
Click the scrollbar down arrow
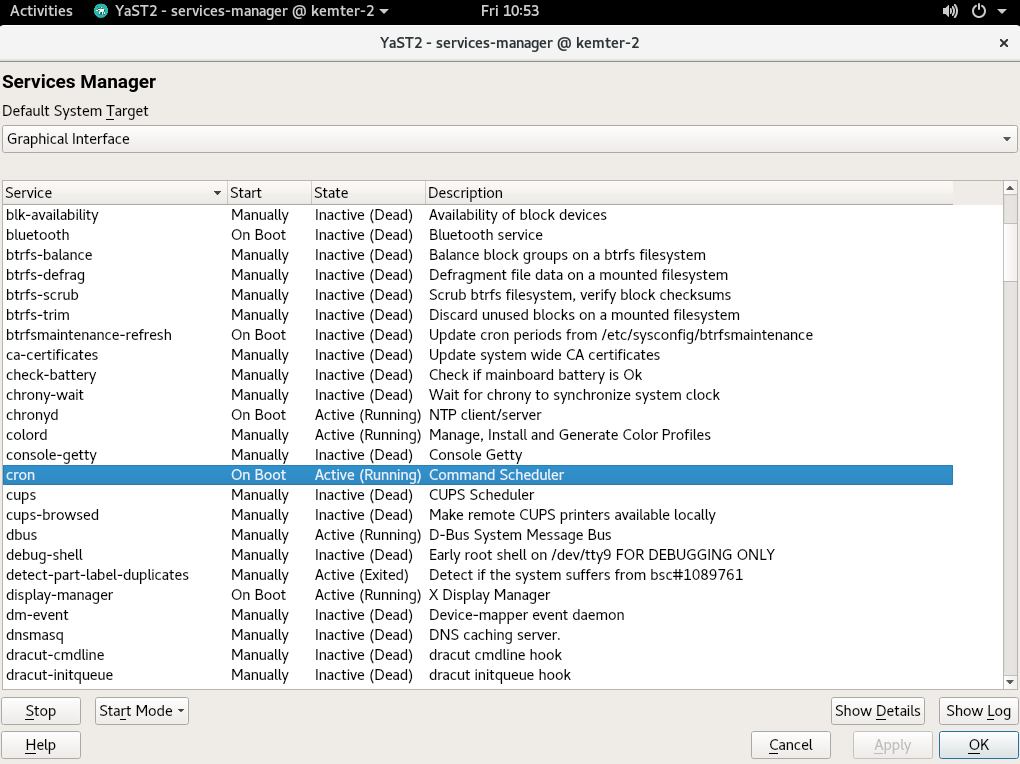tap(1010, 681)
